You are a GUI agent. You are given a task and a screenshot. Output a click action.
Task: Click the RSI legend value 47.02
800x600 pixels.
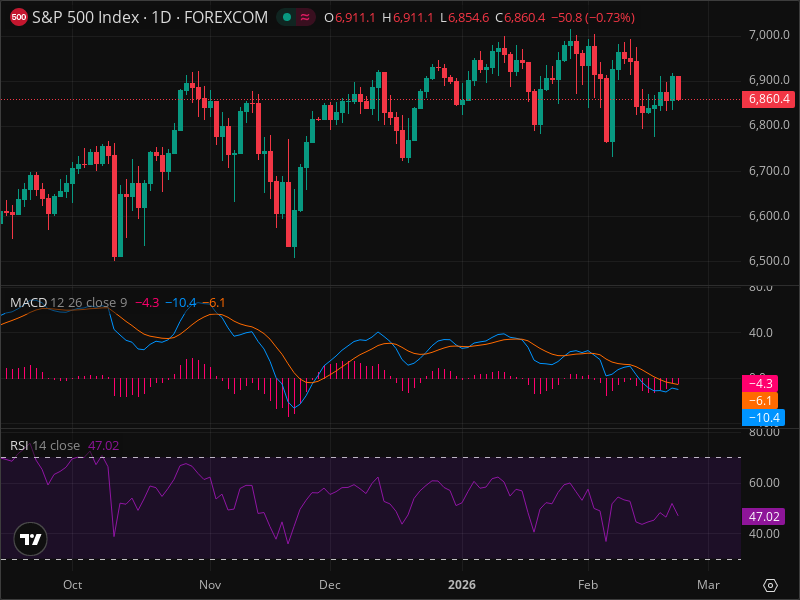click(x=104, y=445)
